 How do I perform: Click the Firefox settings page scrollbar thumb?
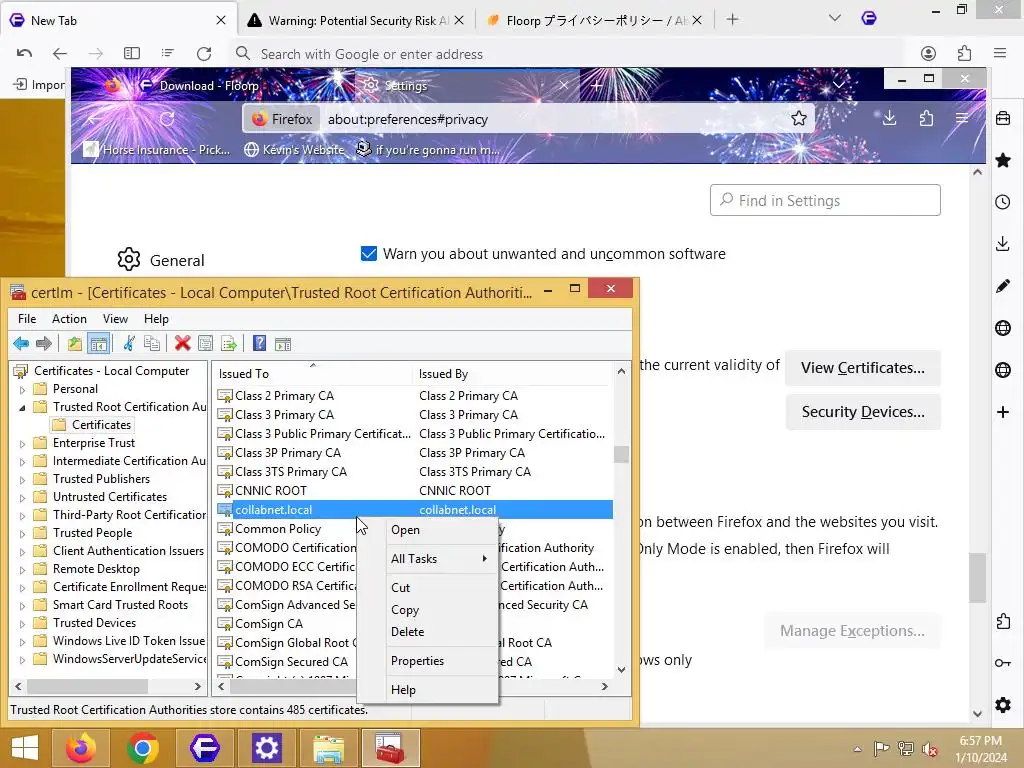[977, 578]
